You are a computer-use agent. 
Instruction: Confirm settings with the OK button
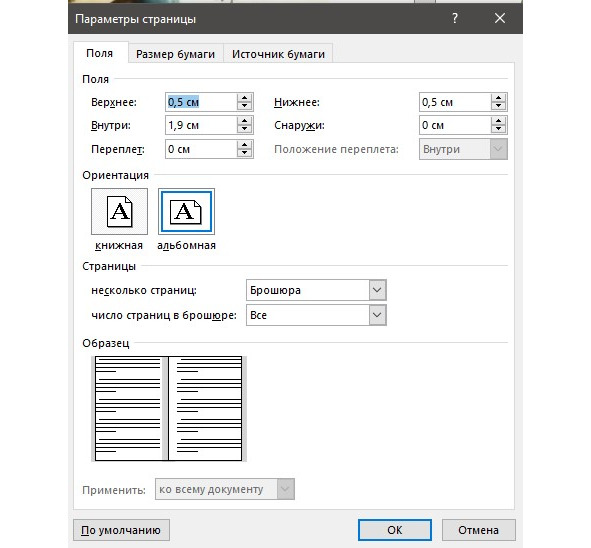pos(395,530)
